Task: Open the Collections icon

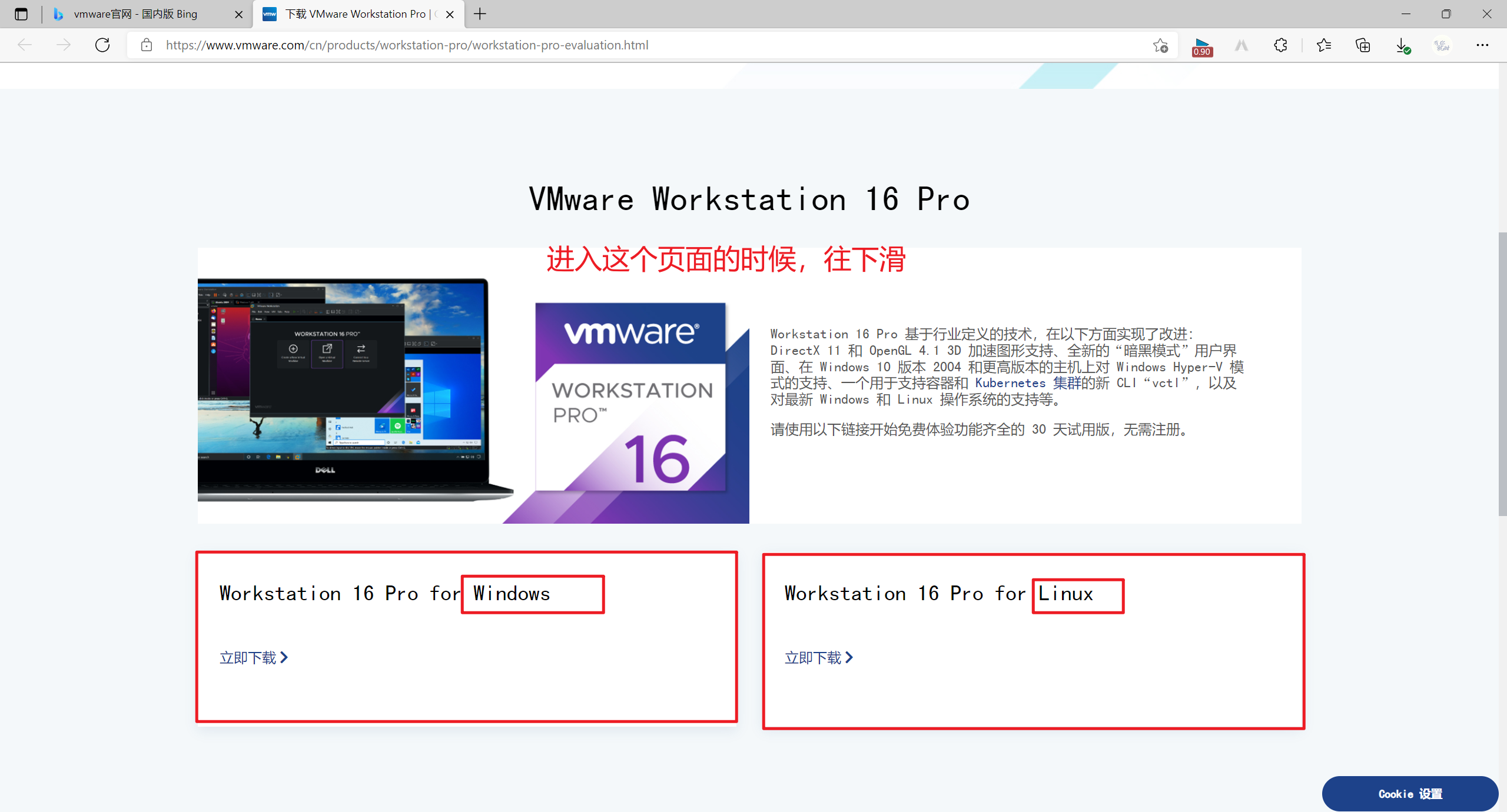Action: coord(1363,45)
